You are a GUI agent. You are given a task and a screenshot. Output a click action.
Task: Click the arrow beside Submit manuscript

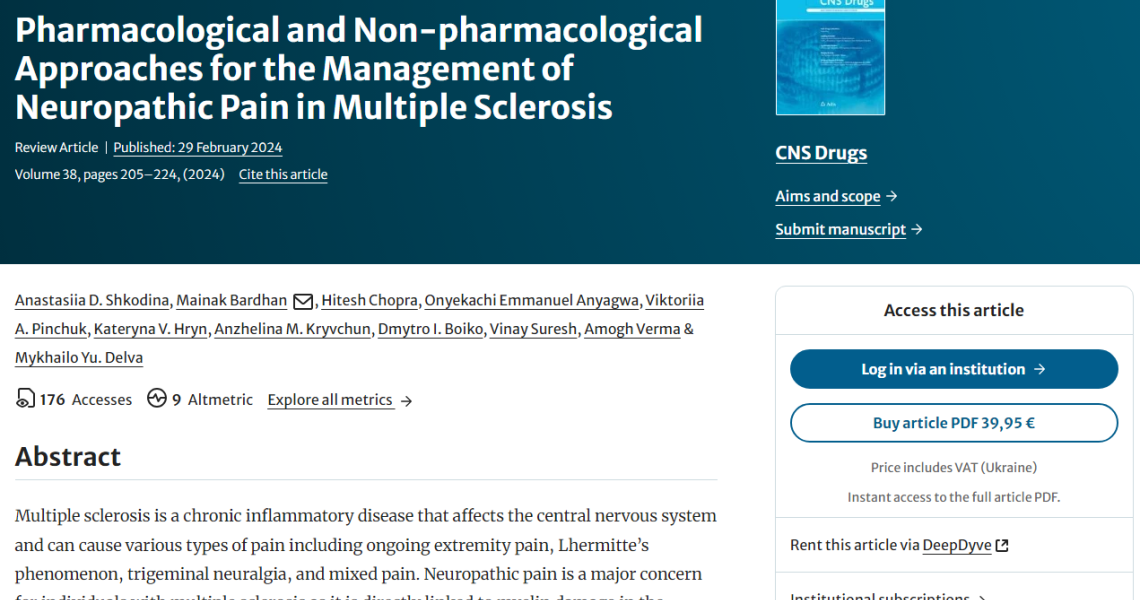click(x=917, y=229)
